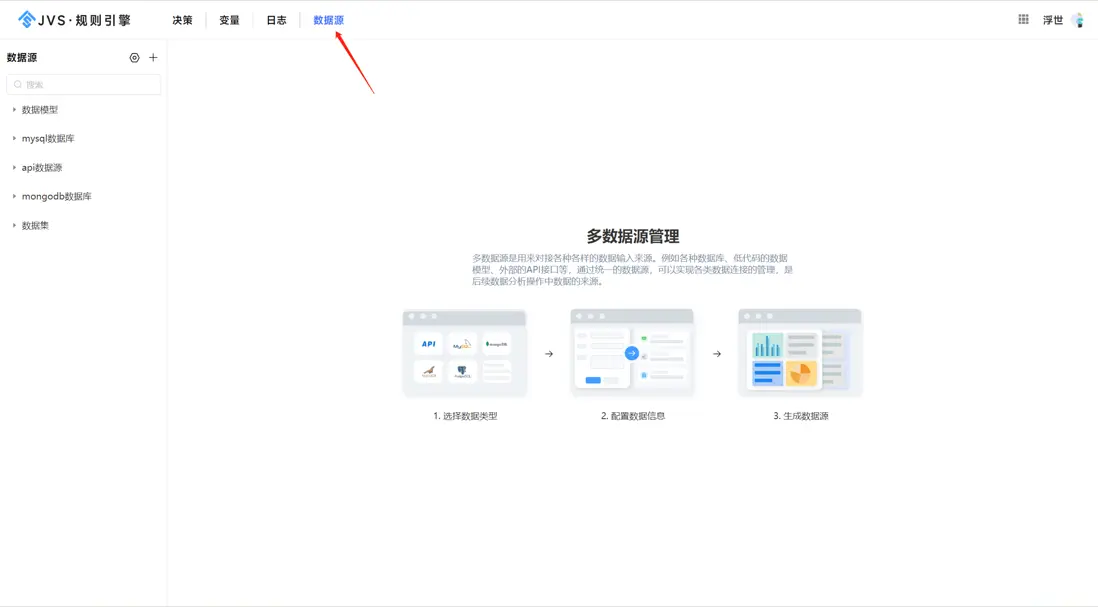The width and height of the screenshot is (1098, 607).
Task: Click the magnifier icon in the search box
Action: click(x=17, y=84)
